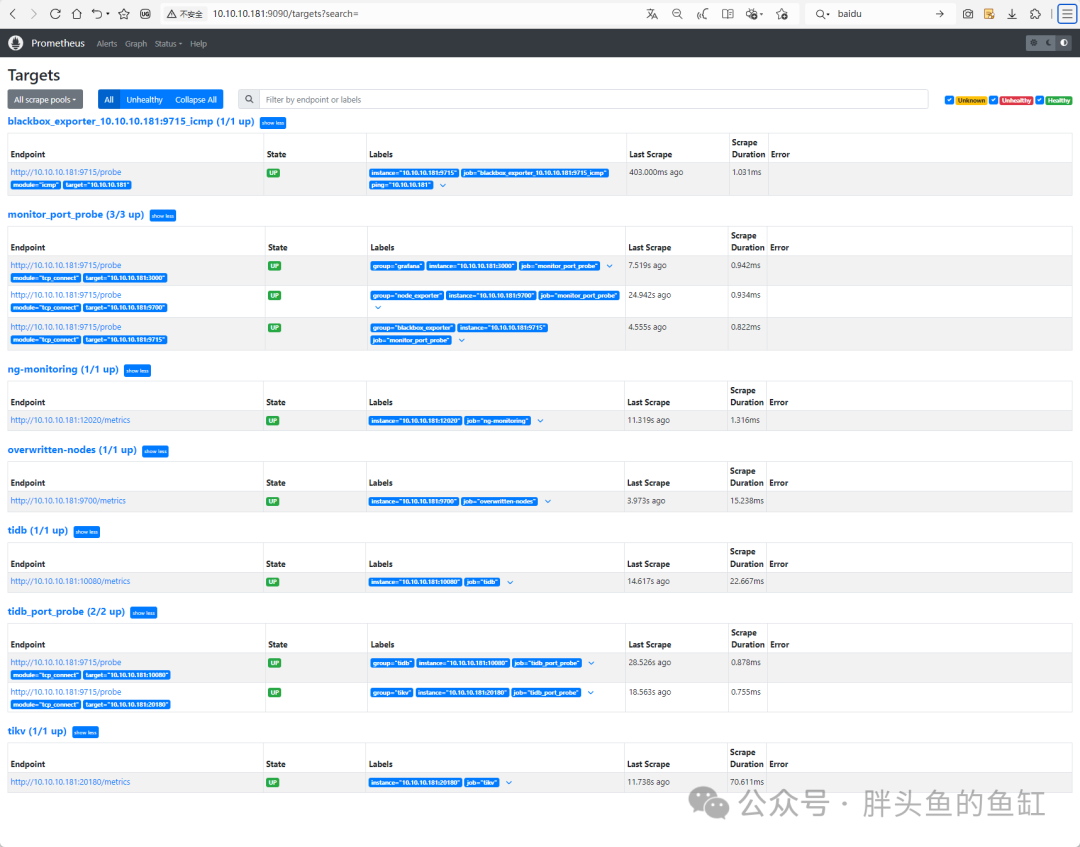Click show less next to tidb_port_probe

click(144, 613)
